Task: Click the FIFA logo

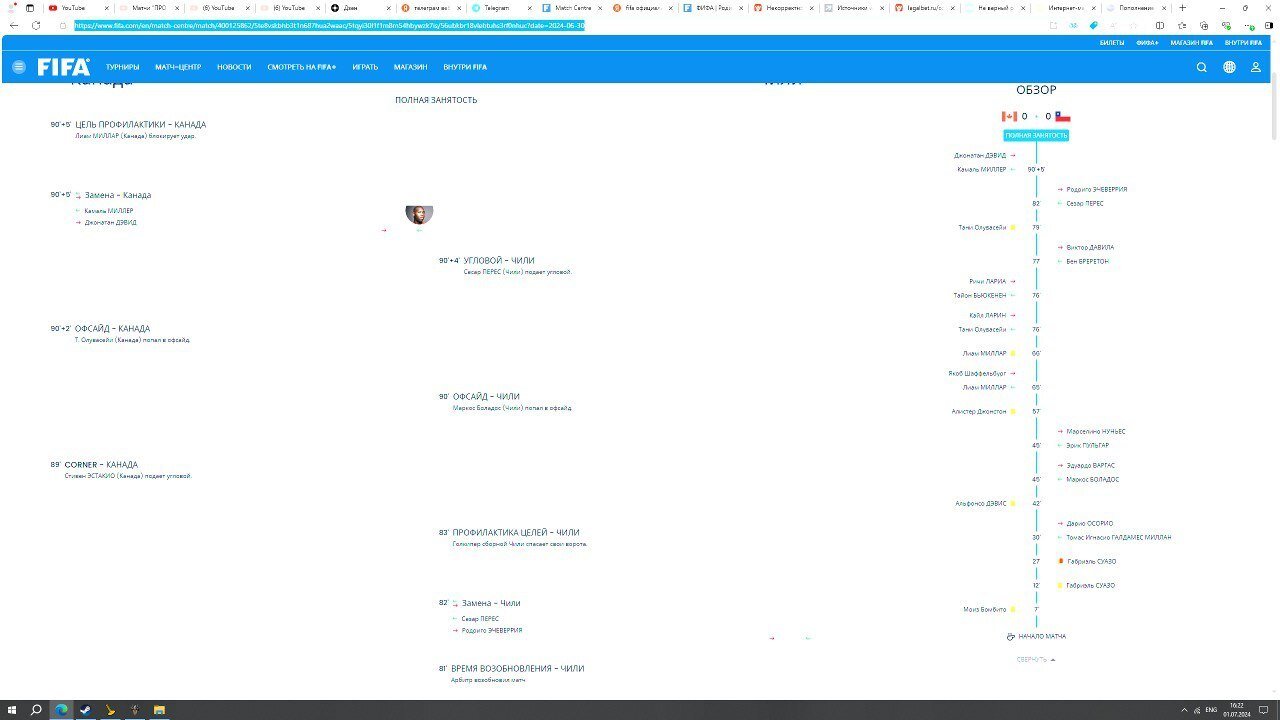Action: coord(64,67)
